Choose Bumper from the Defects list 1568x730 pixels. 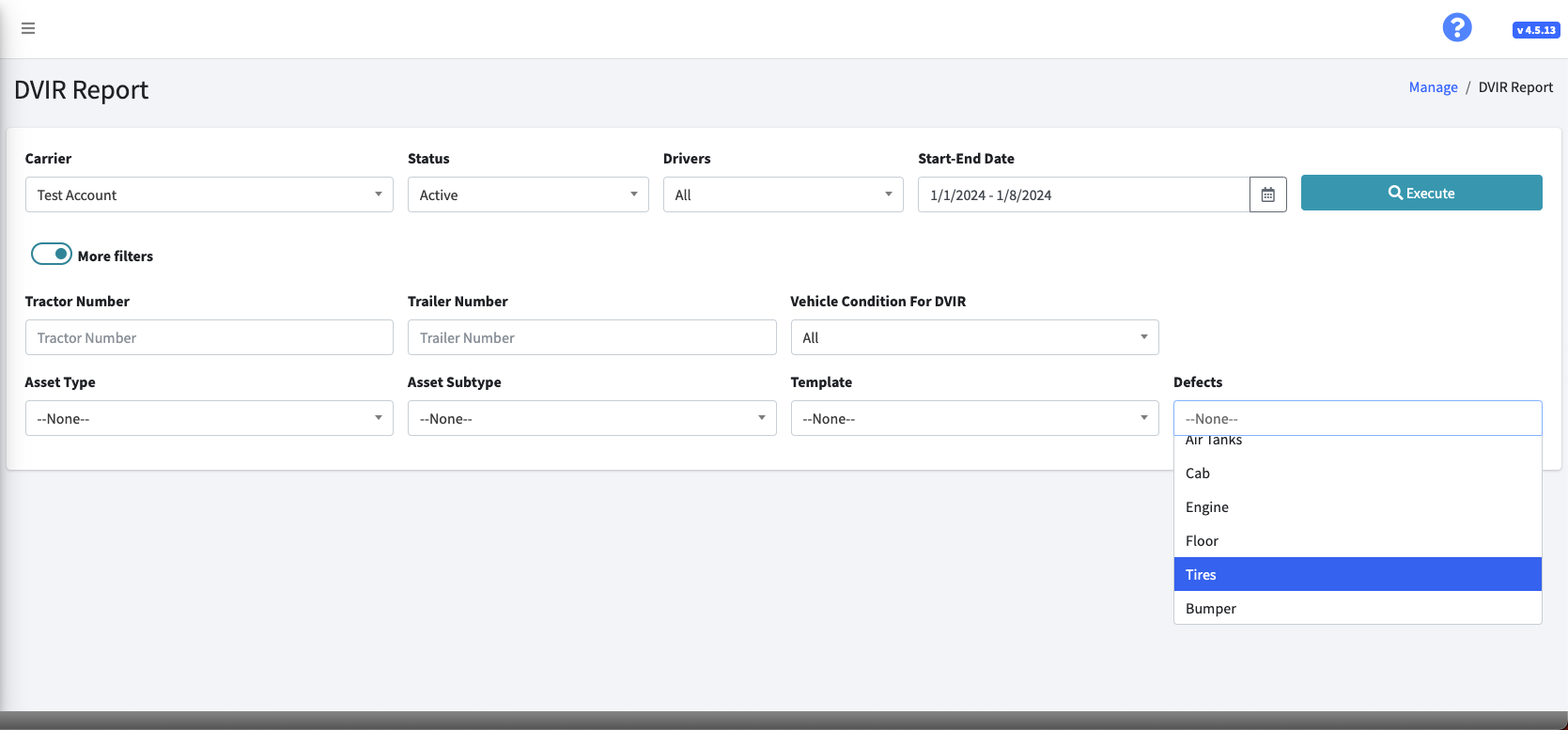[1358, 609]
